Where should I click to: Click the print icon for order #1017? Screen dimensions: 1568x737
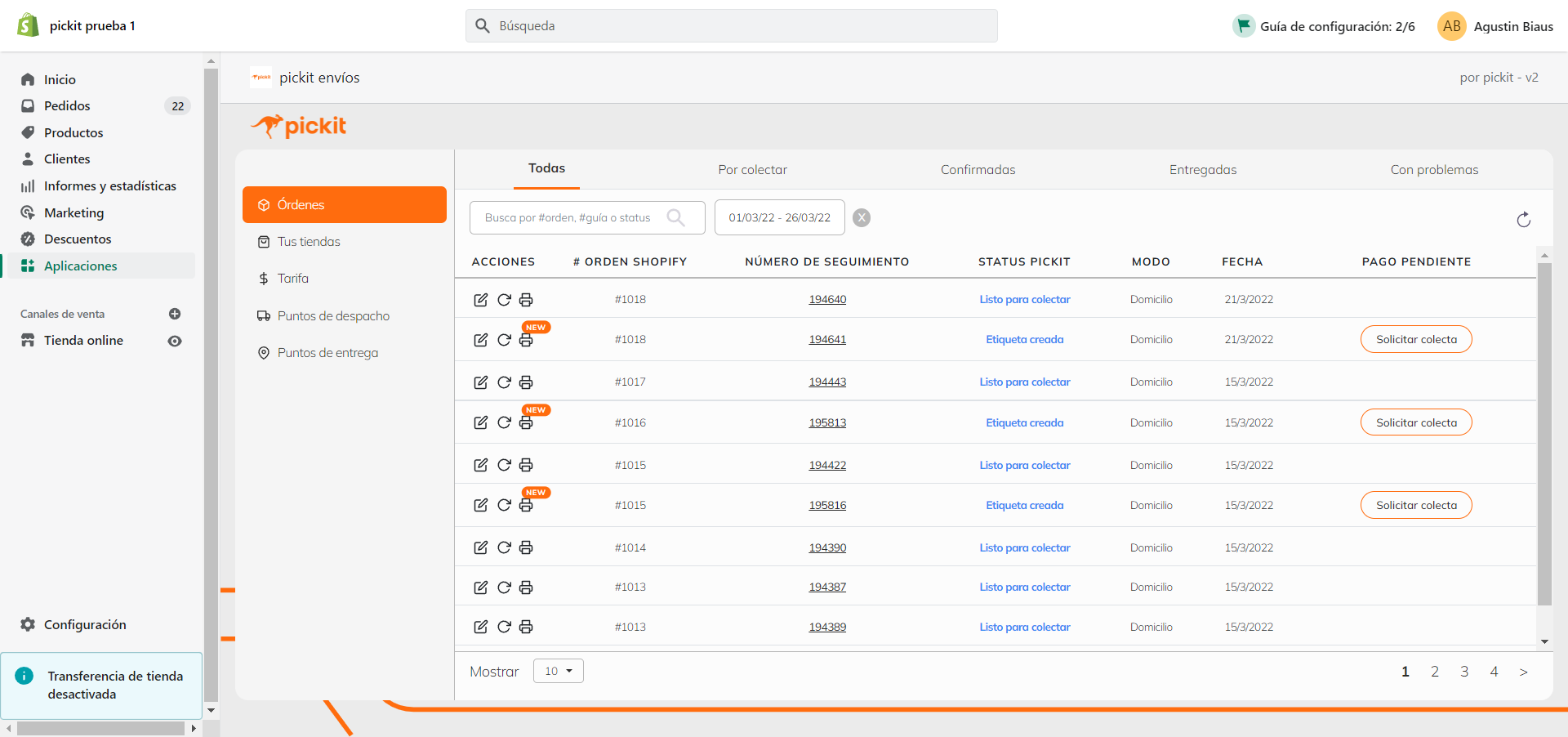526,382
